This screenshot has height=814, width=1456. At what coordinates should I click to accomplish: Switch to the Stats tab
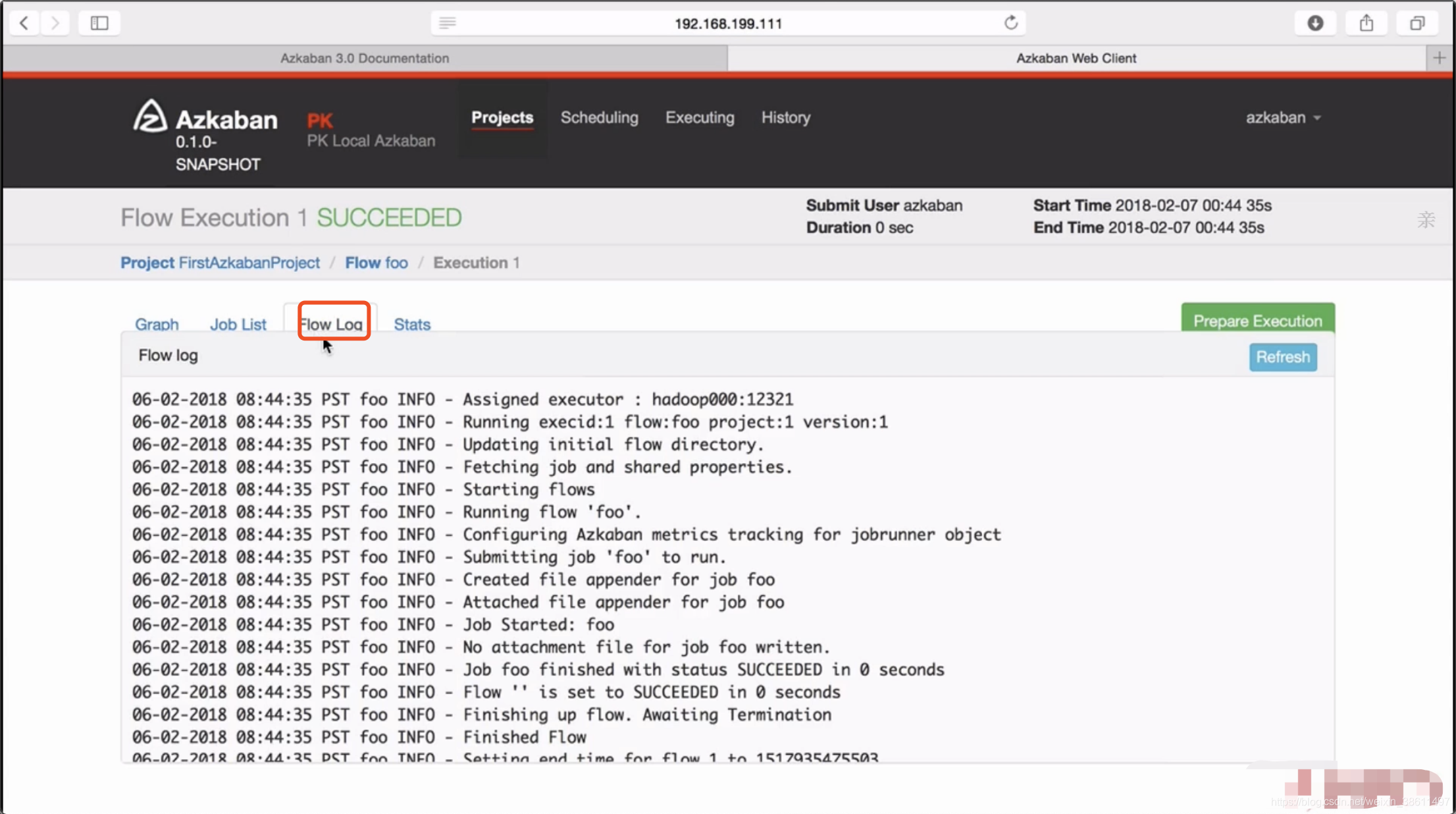[x=412, y=324]
